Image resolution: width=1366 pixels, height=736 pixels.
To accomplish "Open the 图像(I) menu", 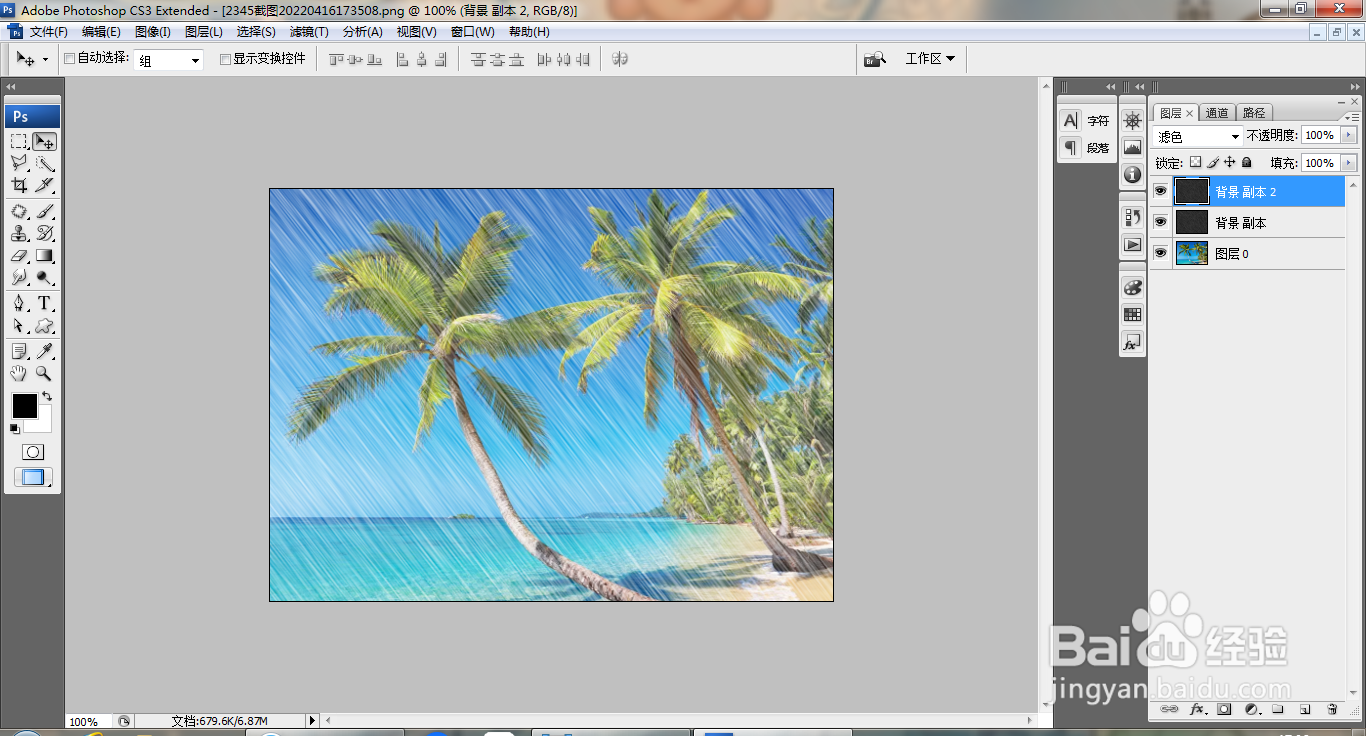I will tap(153, 32).
